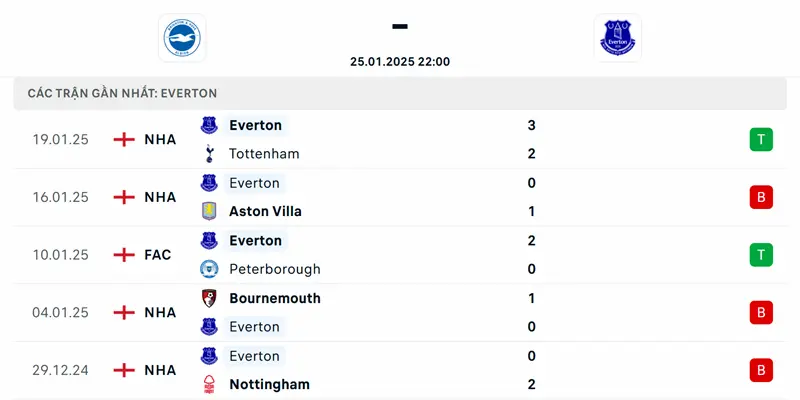The height and width of the screenshot is (400, 800).
Task: Click the FAC competition label
Action: tap(157, 255)
